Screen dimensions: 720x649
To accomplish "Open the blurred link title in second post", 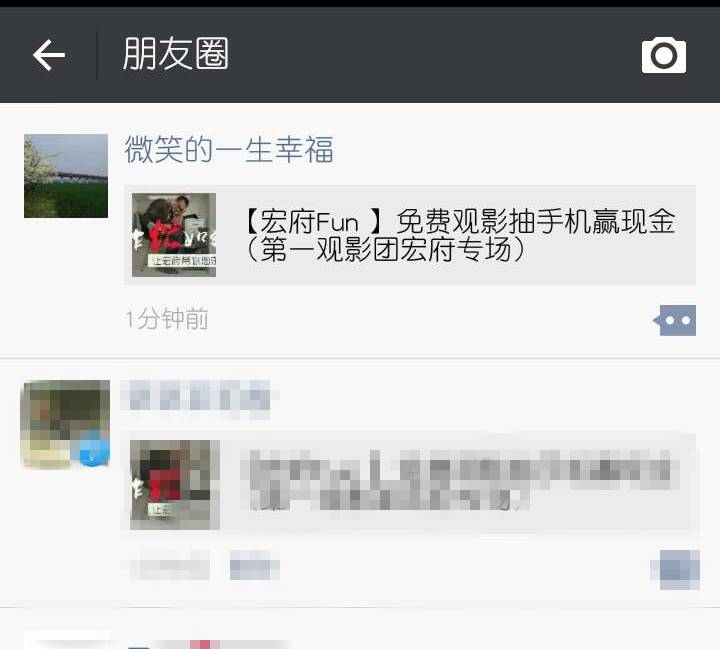I will point(459,480).
